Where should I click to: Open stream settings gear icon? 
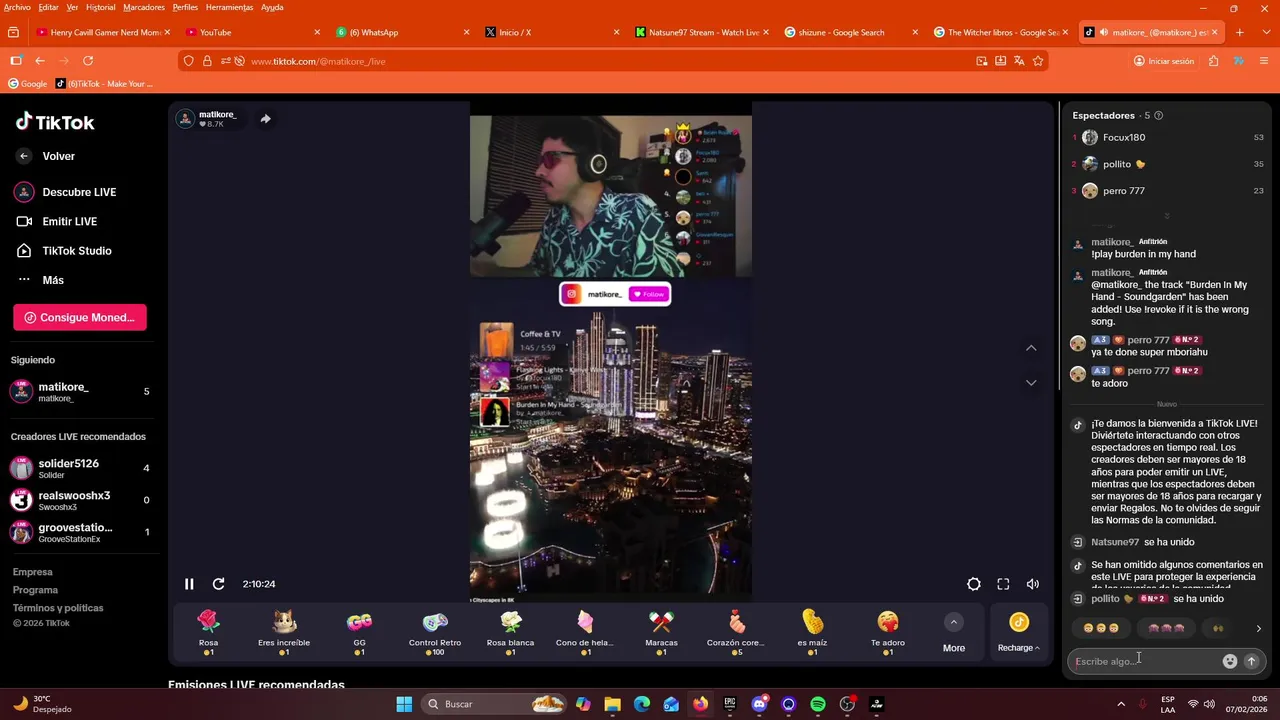click(974, 584)
